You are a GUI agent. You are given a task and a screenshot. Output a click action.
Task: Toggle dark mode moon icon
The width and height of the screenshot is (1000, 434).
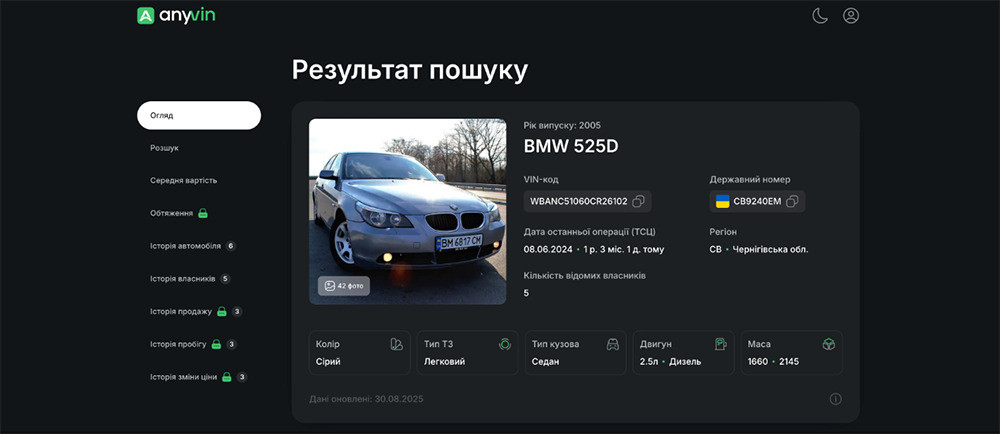(x=820, y=16)
